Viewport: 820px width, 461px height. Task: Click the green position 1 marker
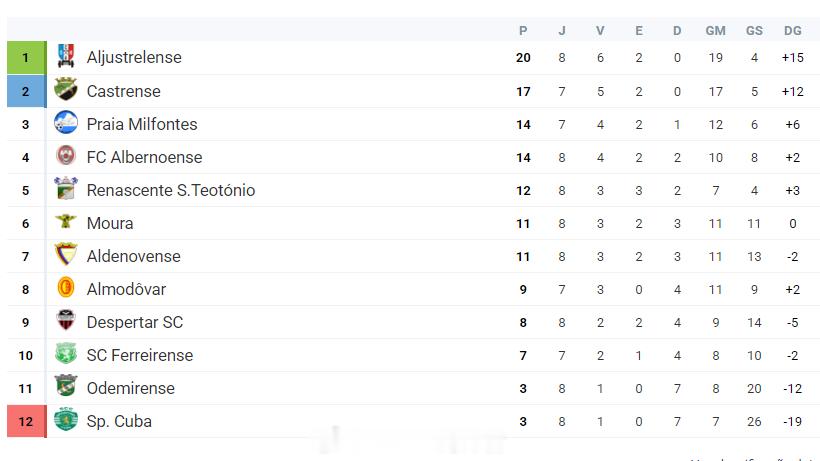click(x=26, y=57)
